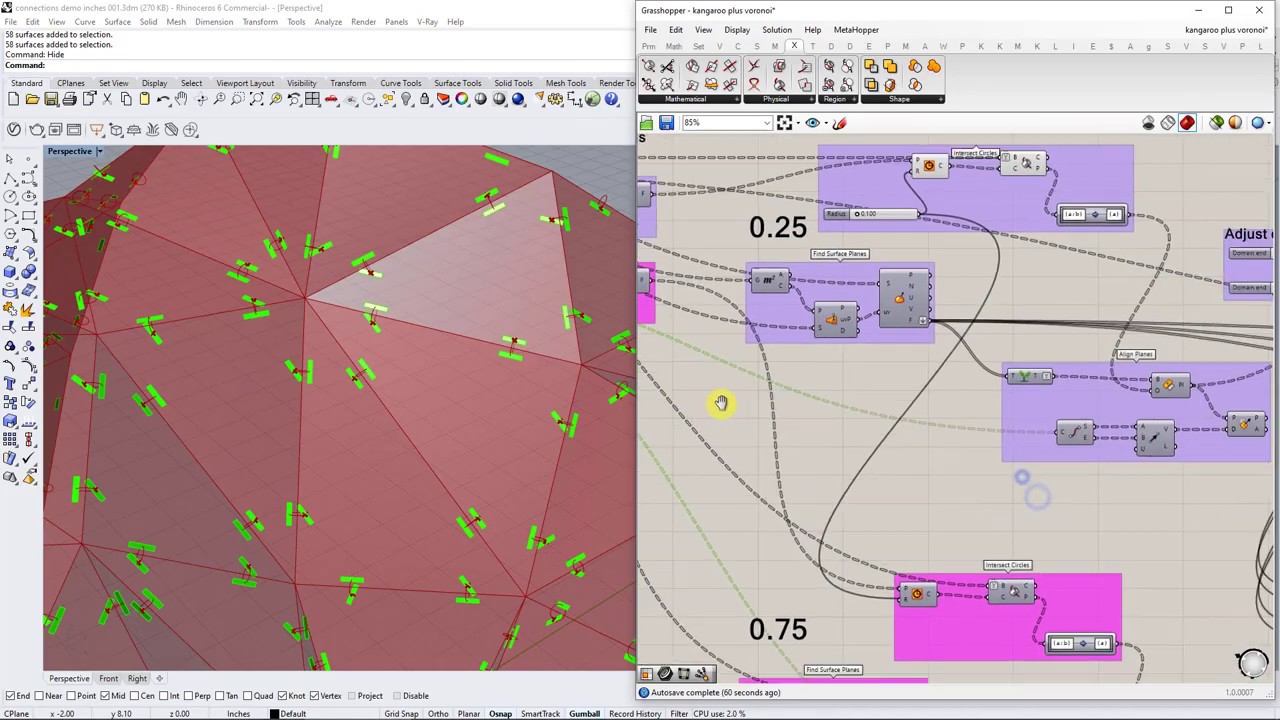Viewport: 1280px width, 720px height.
Task: Adjust the Radius 0.100 number slider
Action: [x=870, y=214]
